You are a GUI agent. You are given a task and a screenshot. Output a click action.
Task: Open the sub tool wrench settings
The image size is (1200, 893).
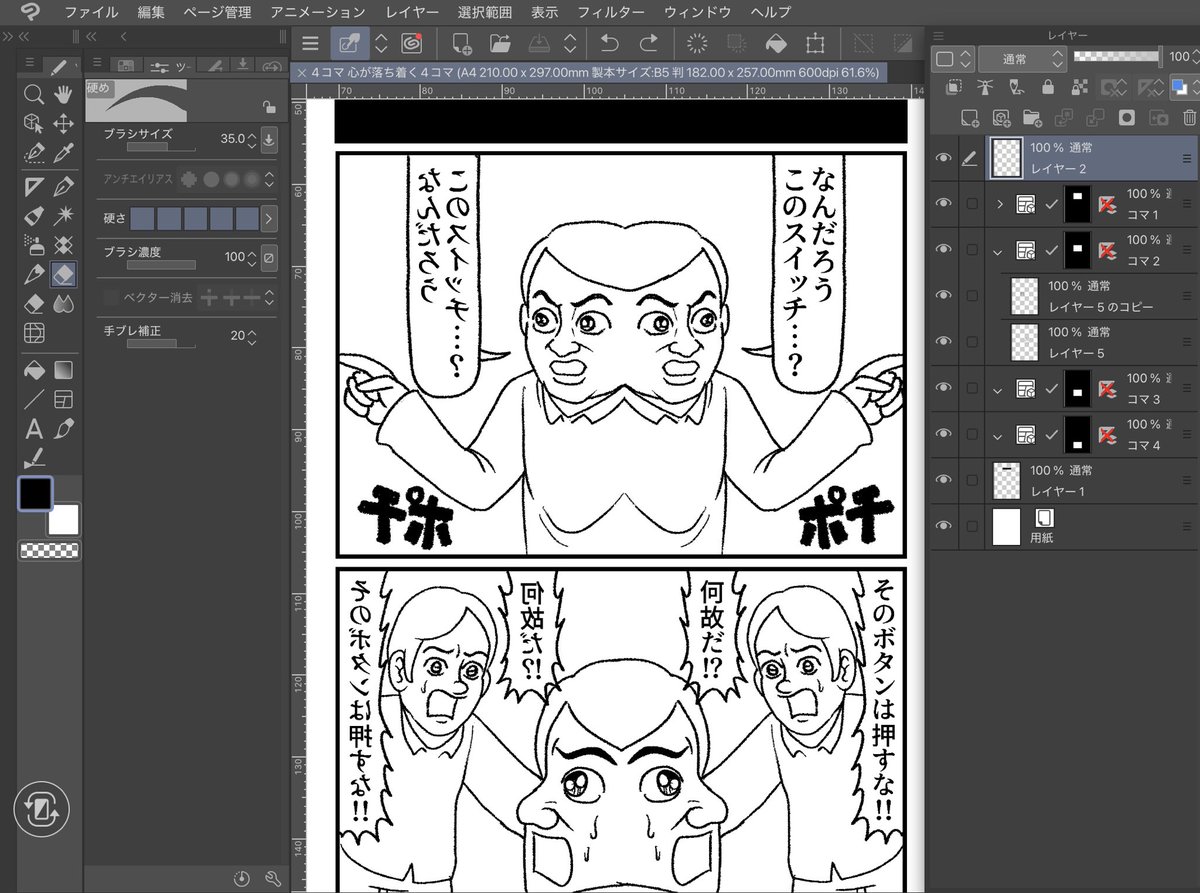pyautogui.click(x=273, y=879)
